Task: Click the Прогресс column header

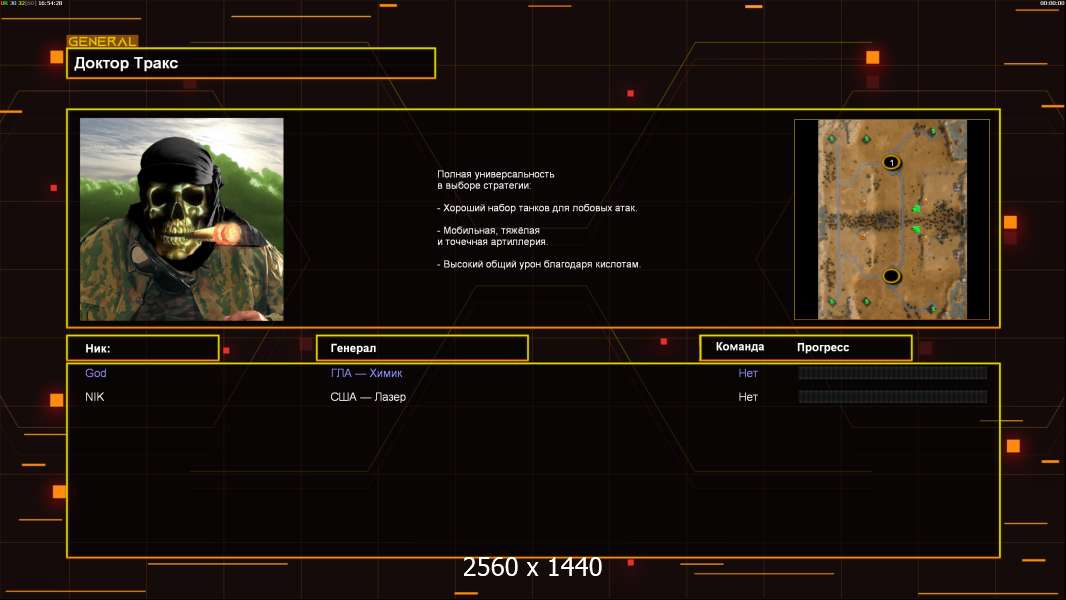Action: (823, 347)
